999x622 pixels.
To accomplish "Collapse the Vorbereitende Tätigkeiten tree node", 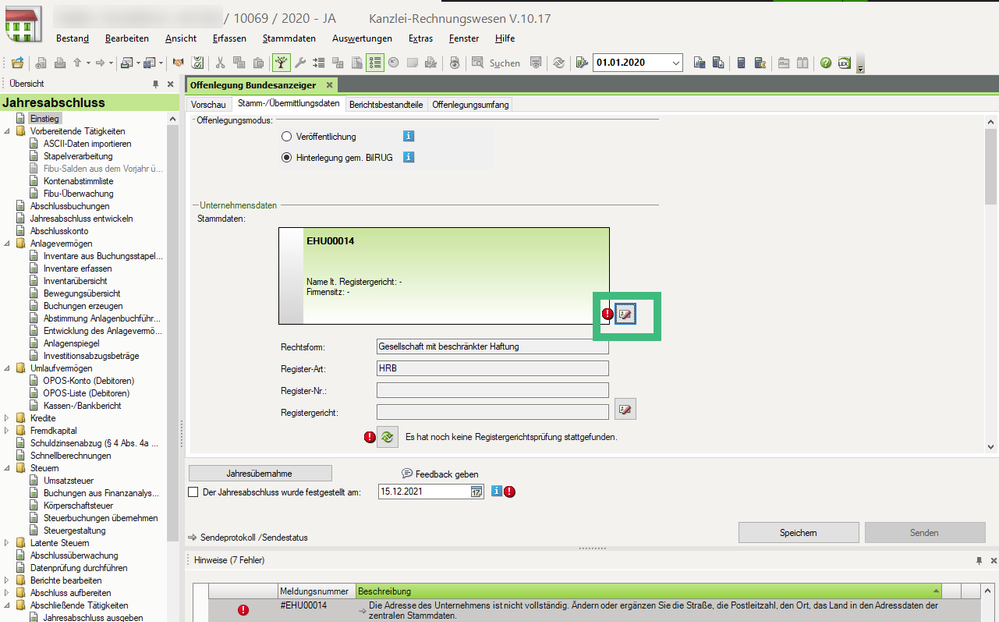I will tap(7, 131).
